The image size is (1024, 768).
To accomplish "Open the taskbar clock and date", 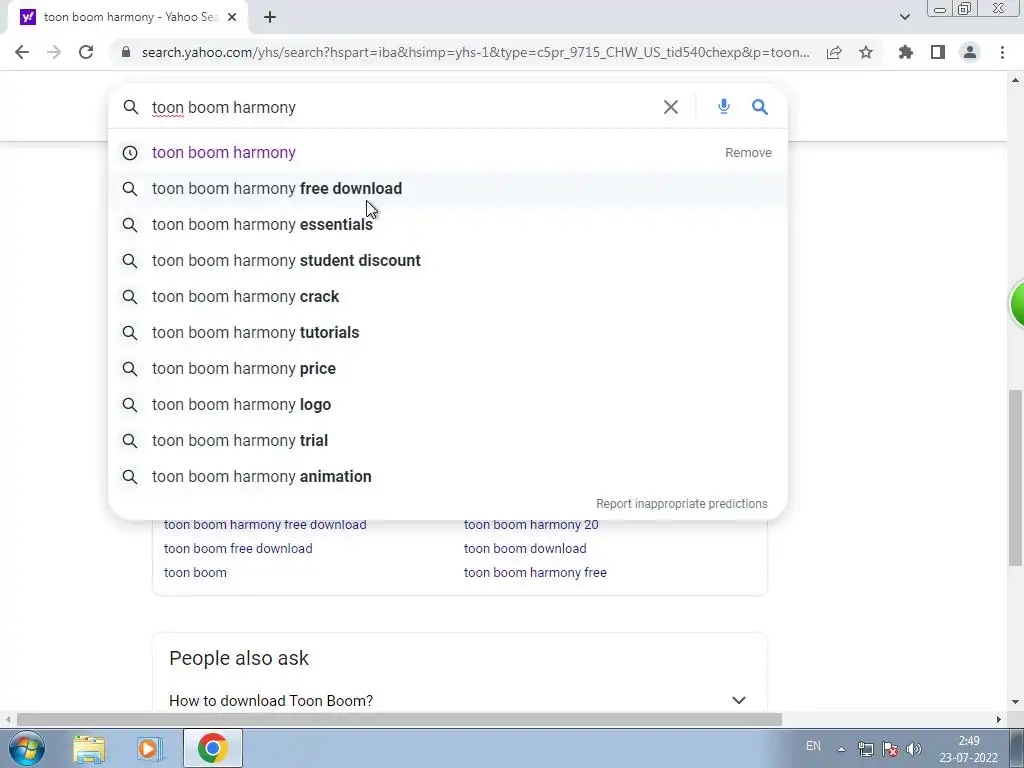I will coord(969,749).
